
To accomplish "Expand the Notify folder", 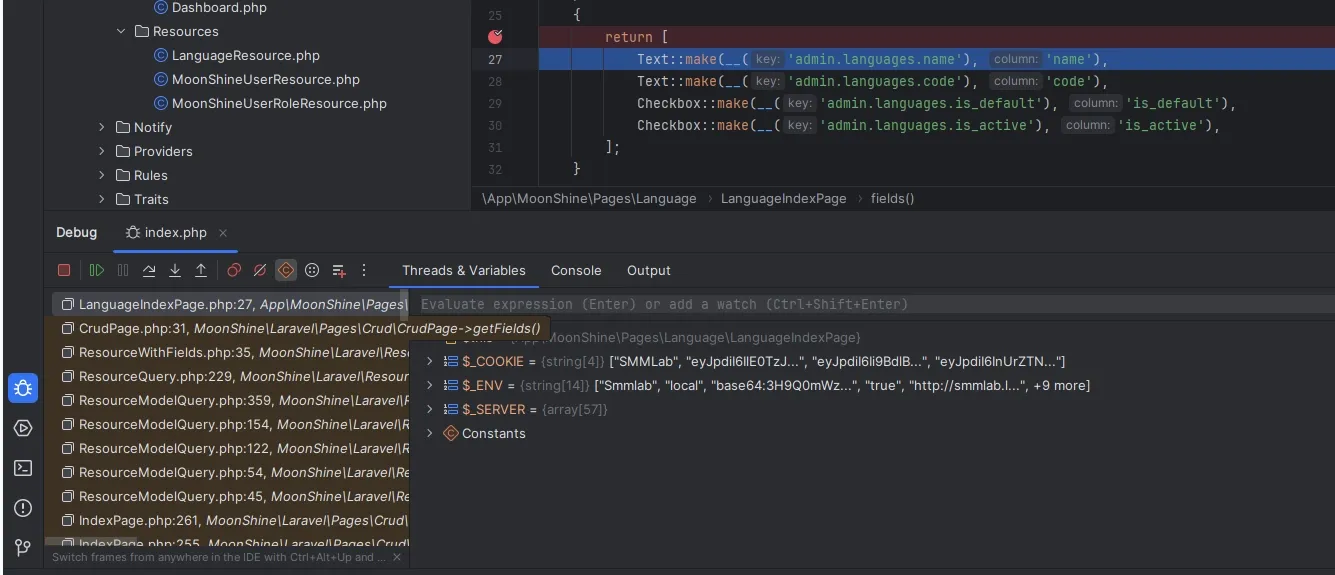I will pos(102,127).
